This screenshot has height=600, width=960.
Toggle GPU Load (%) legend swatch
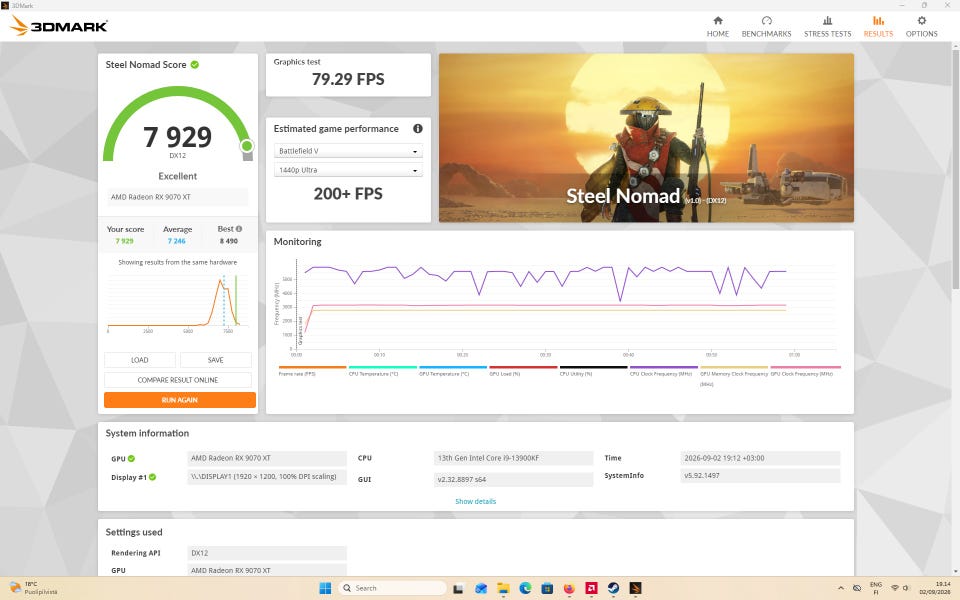(x=523, y=367)
